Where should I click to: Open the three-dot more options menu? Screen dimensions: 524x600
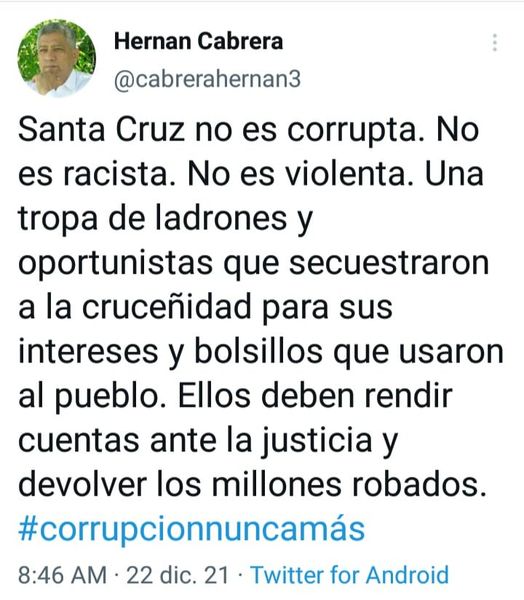coord(495,42)
